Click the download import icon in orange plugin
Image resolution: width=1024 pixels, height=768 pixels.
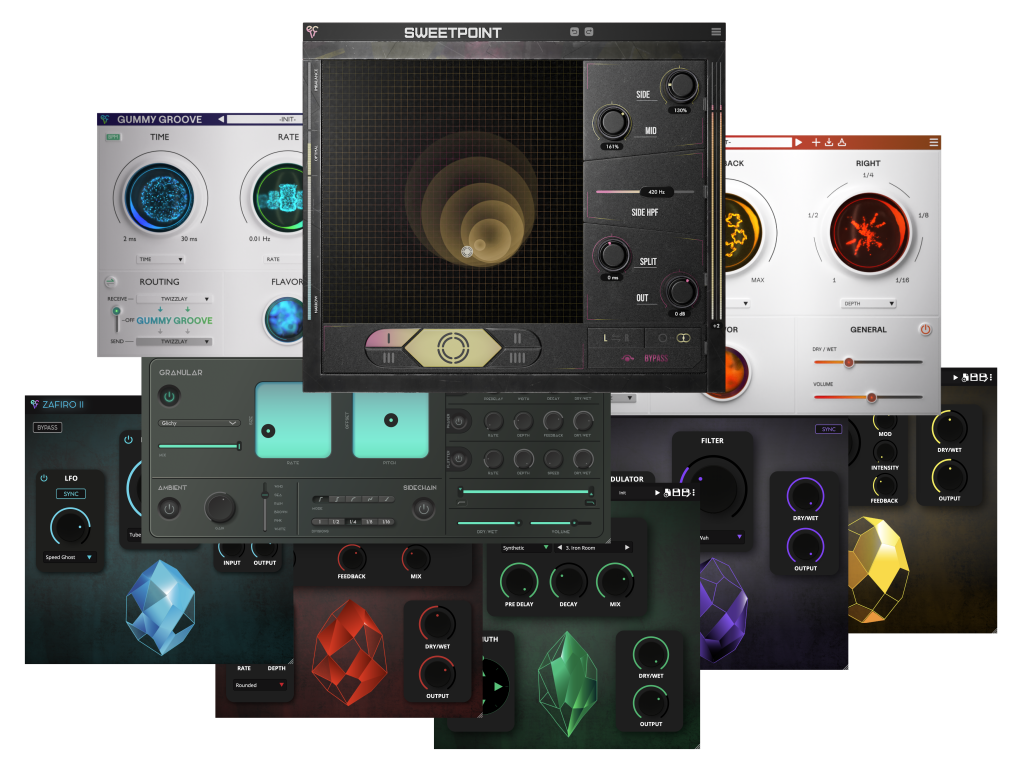tap(829, 142)
